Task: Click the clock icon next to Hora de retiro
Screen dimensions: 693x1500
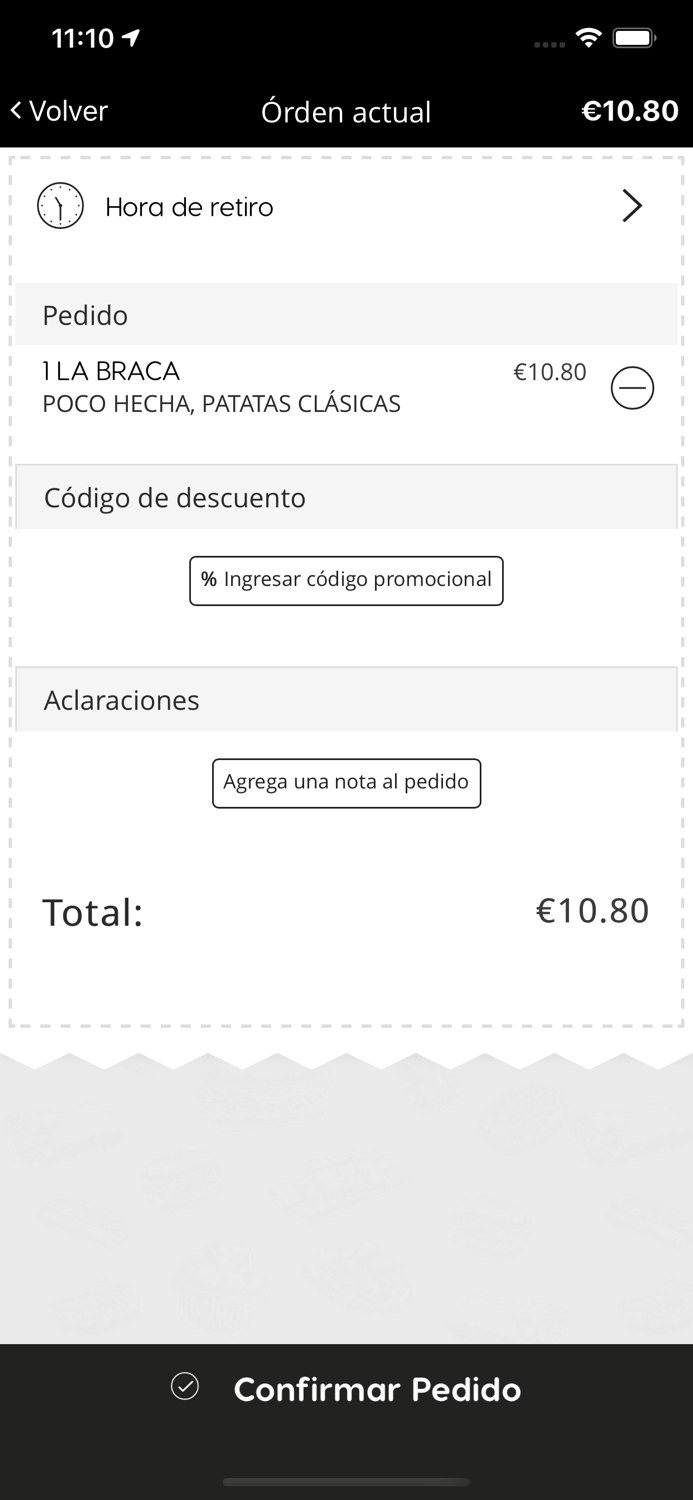Action: 60,206
